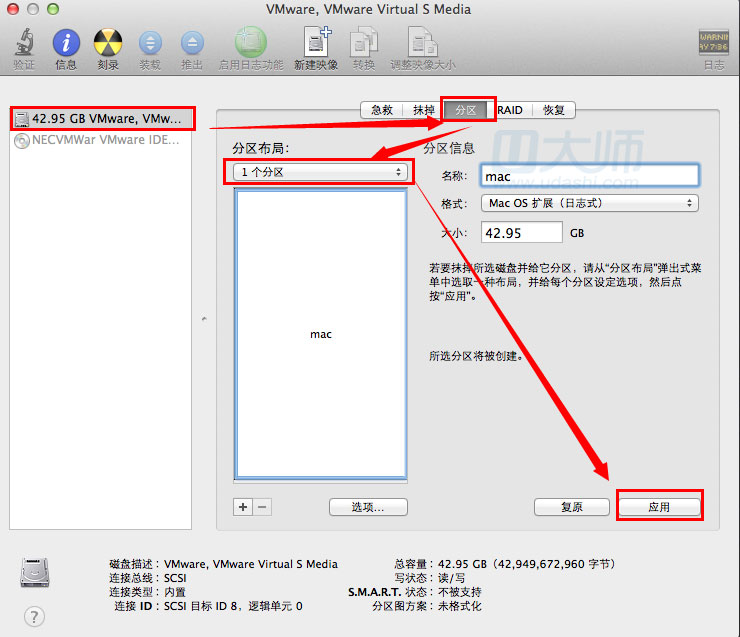Click the Burn (刻录) toolbar icon

tap(108, 43)
